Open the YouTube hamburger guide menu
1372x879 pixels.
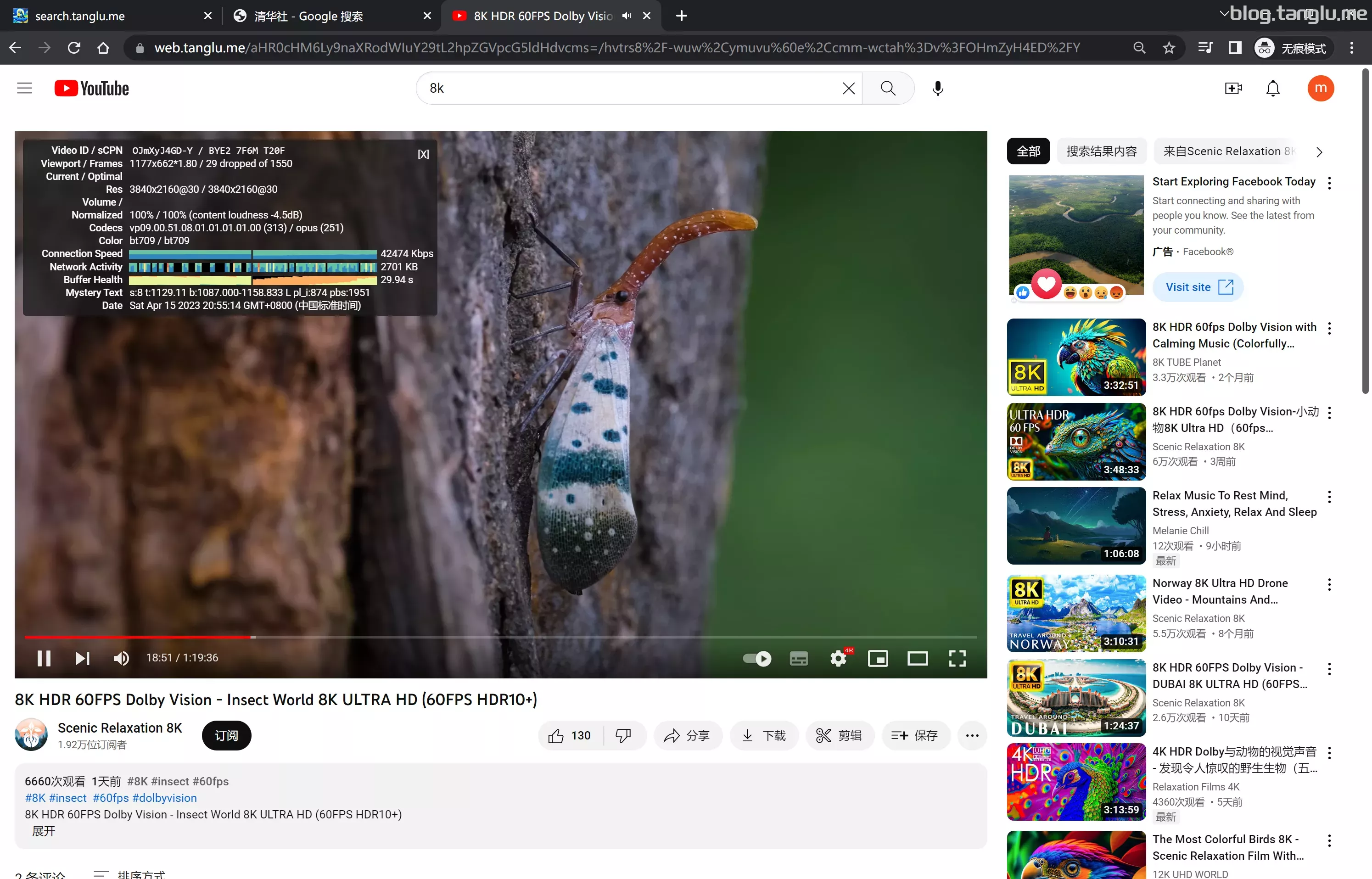pyautogui.click(x=24, y=89)
